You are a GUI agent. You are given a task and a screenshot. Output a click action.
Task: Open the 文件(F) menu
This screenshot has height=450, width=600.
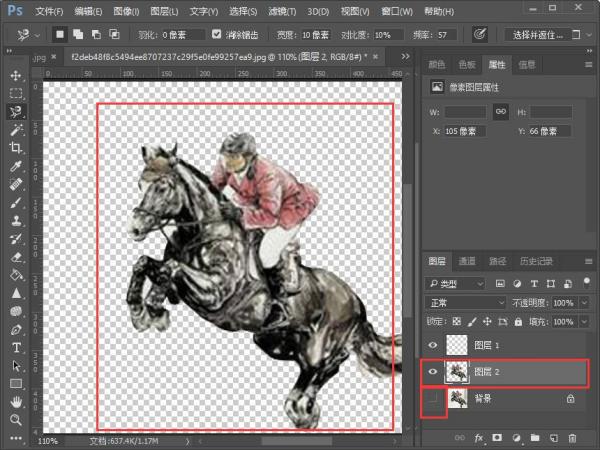click(x=49, y=11)
